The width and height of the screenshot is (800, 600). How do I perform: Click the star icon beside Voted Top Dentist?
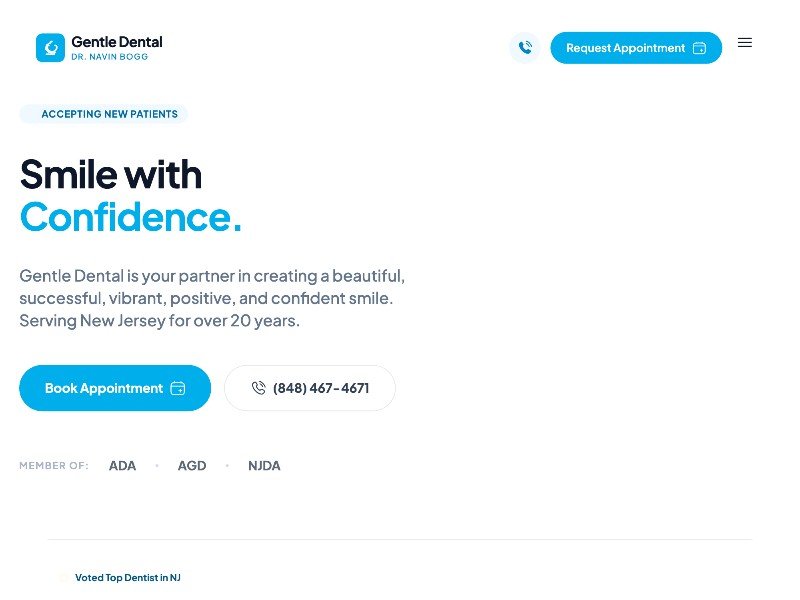(x=64, y=577)
